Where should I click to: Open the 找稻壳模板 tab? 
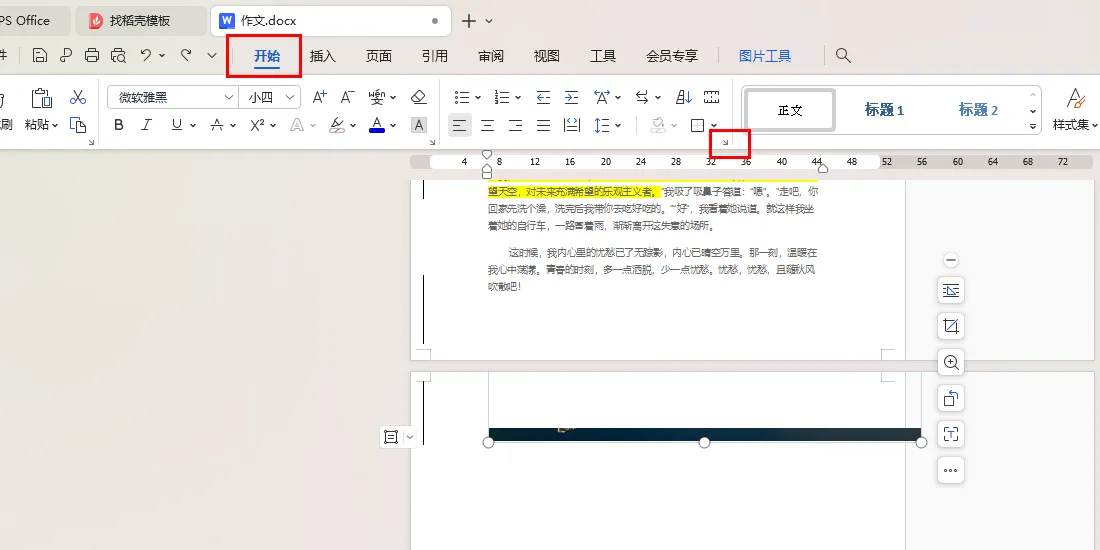click(x=139, y=21)
